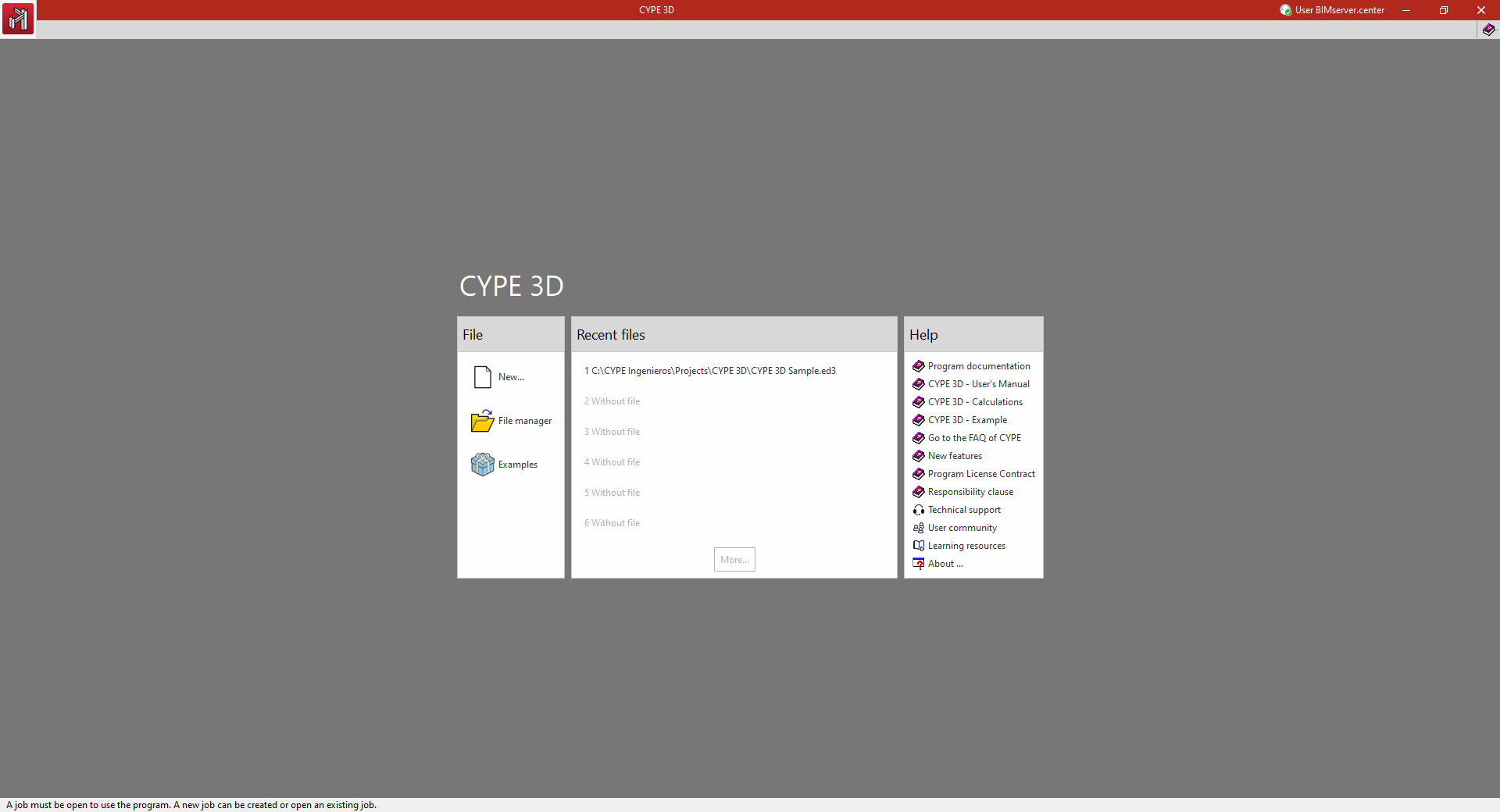The width and height of the screenshot is (1500, 812).
Task: Select recent slot '3 Without file'
Action: click(x=612, y=432)
